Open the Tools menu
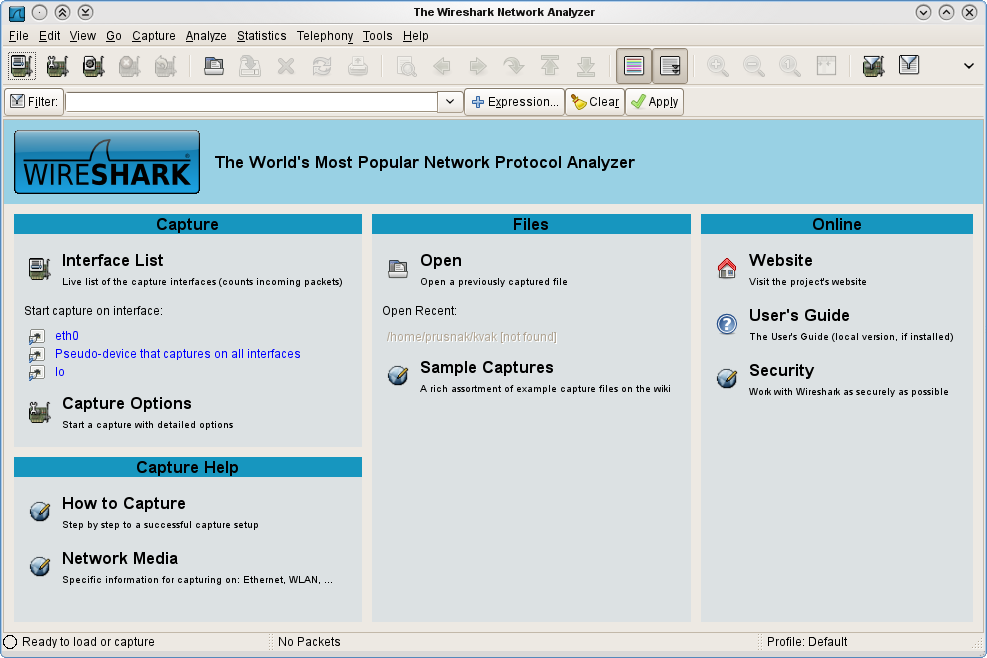Screen dimensions: 987x658 pos(377,36)
